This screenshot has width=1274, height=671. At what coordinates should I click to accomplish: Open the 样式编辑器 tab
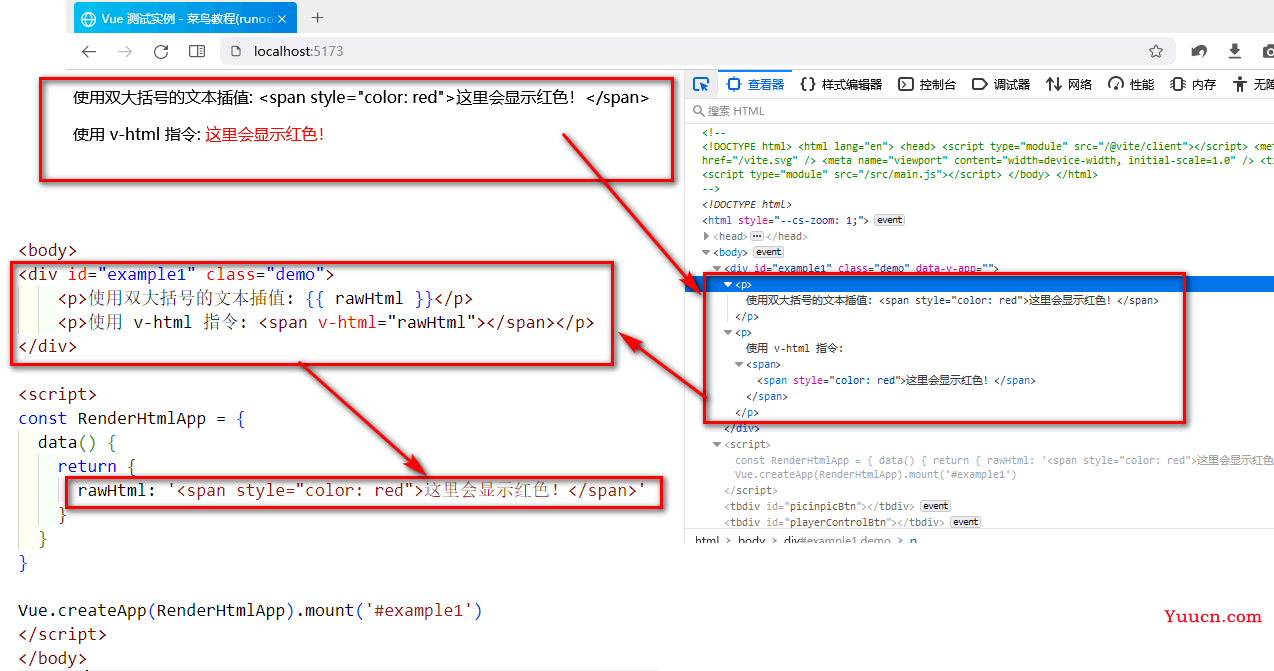coord(841,84)
